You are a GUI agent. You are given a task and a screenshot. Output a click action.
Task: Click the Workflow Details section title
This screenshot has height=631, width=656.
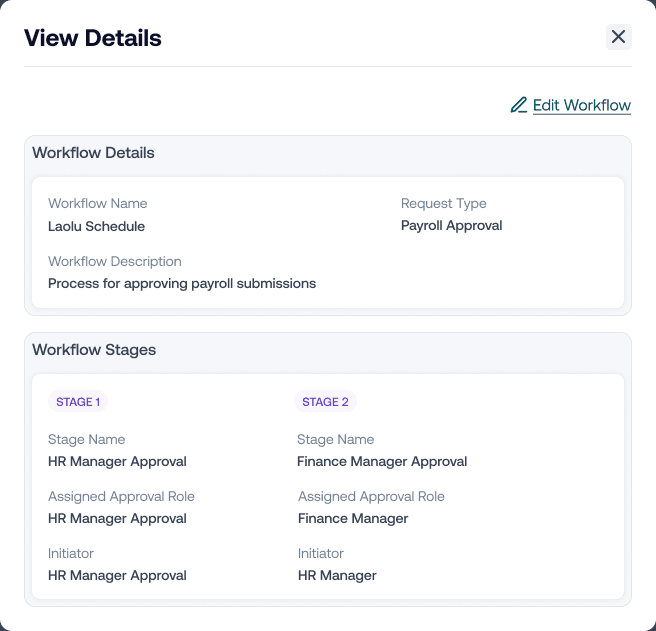[93, 153]
